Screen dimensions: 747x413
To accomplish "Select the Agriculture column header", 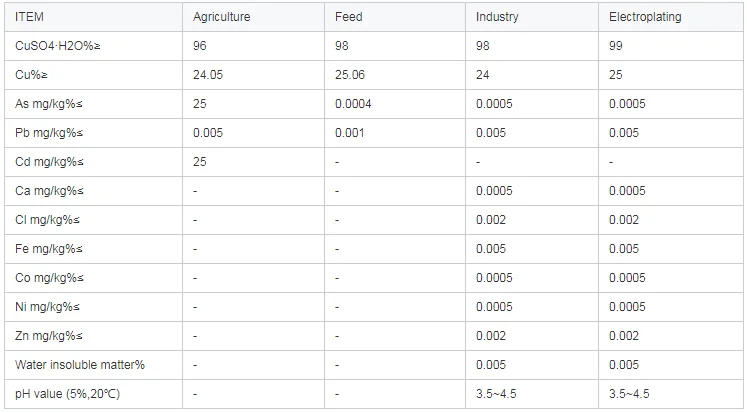I will click(221, 17).
